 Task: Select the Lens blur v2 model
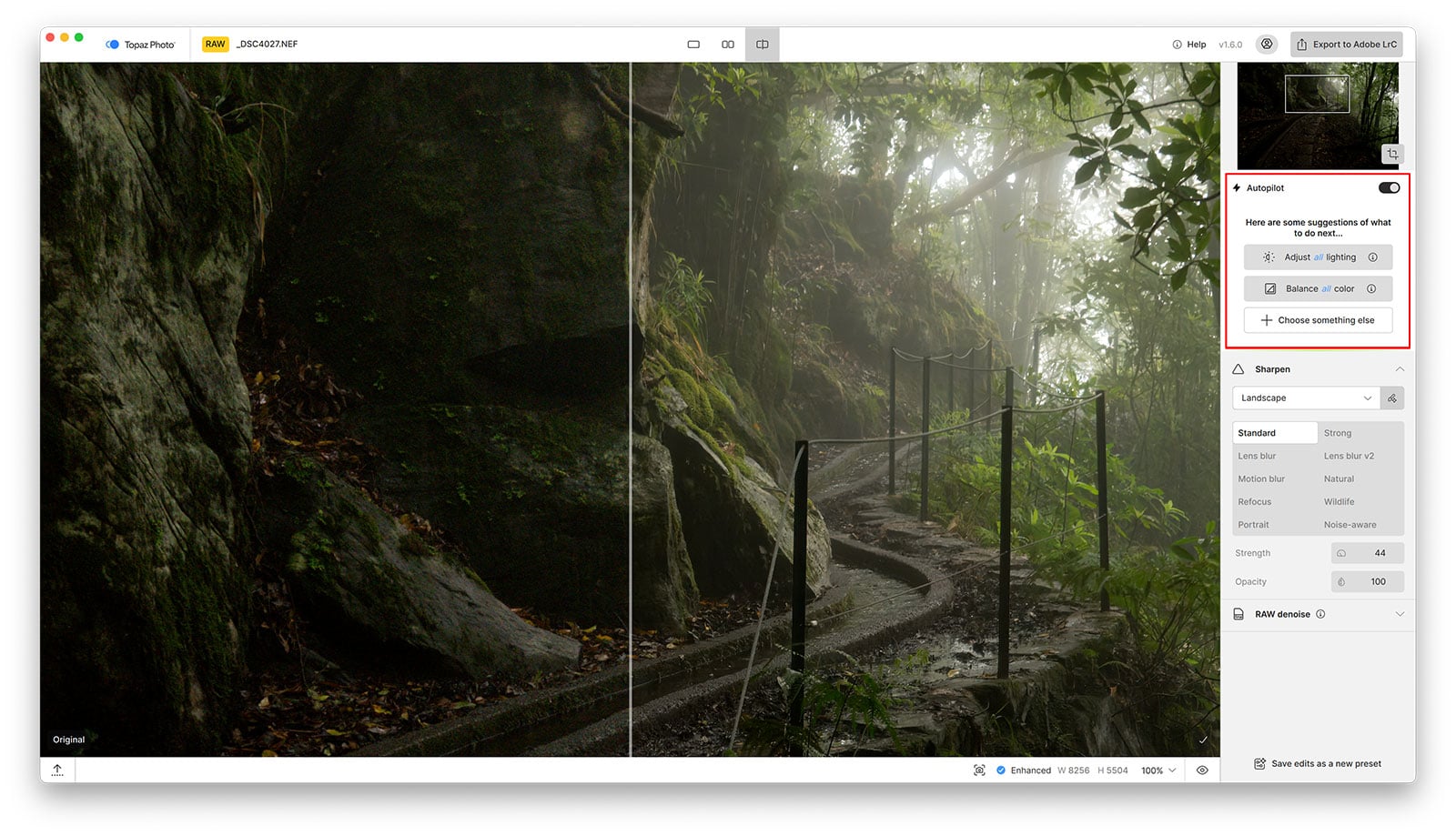pos(1349,456)
